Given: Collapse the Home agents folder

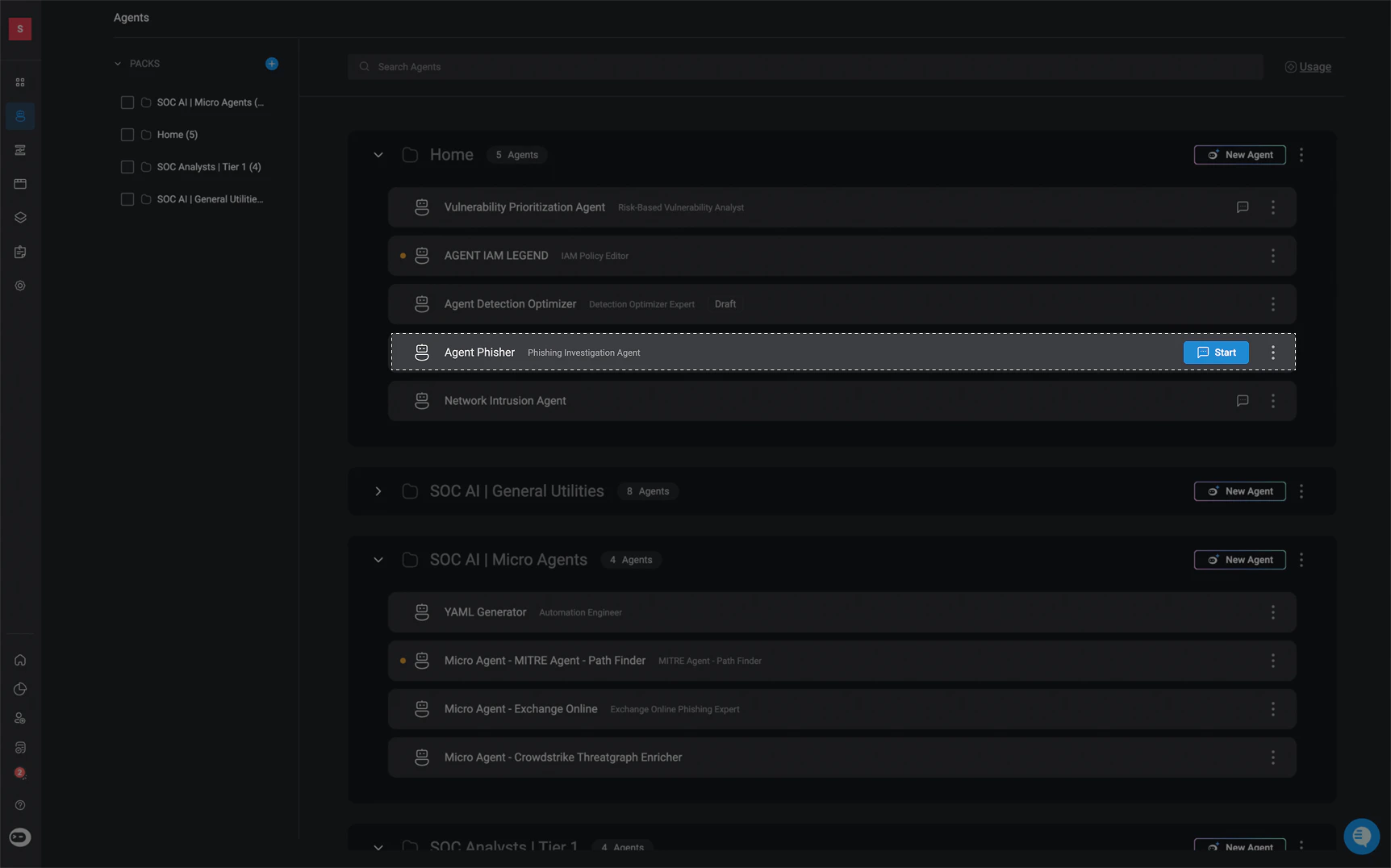Looking at the screenshot, I should 378,155.
